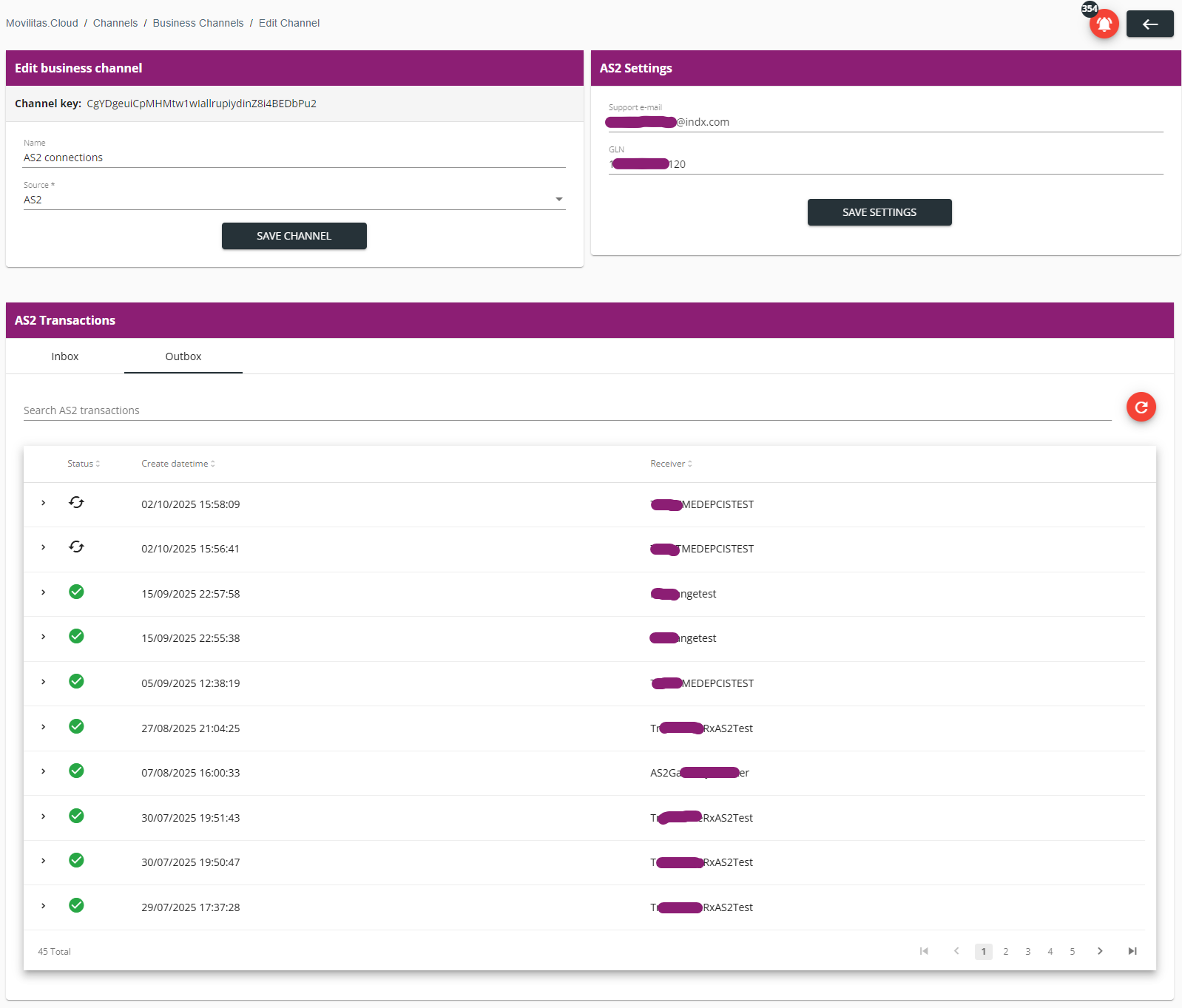The width and height of the screenshot is (1182, 1008).
Task: Click green check status for 22:55:38 row
Action: 76,636
